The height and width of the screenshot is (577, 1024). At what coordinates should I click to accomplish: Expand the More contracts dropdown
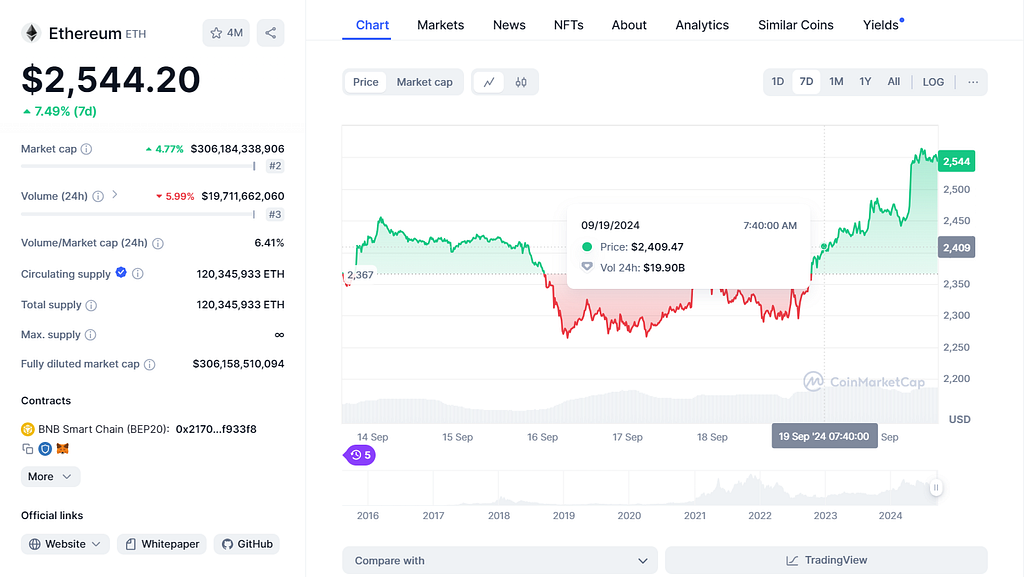click(x=50, y=476)
